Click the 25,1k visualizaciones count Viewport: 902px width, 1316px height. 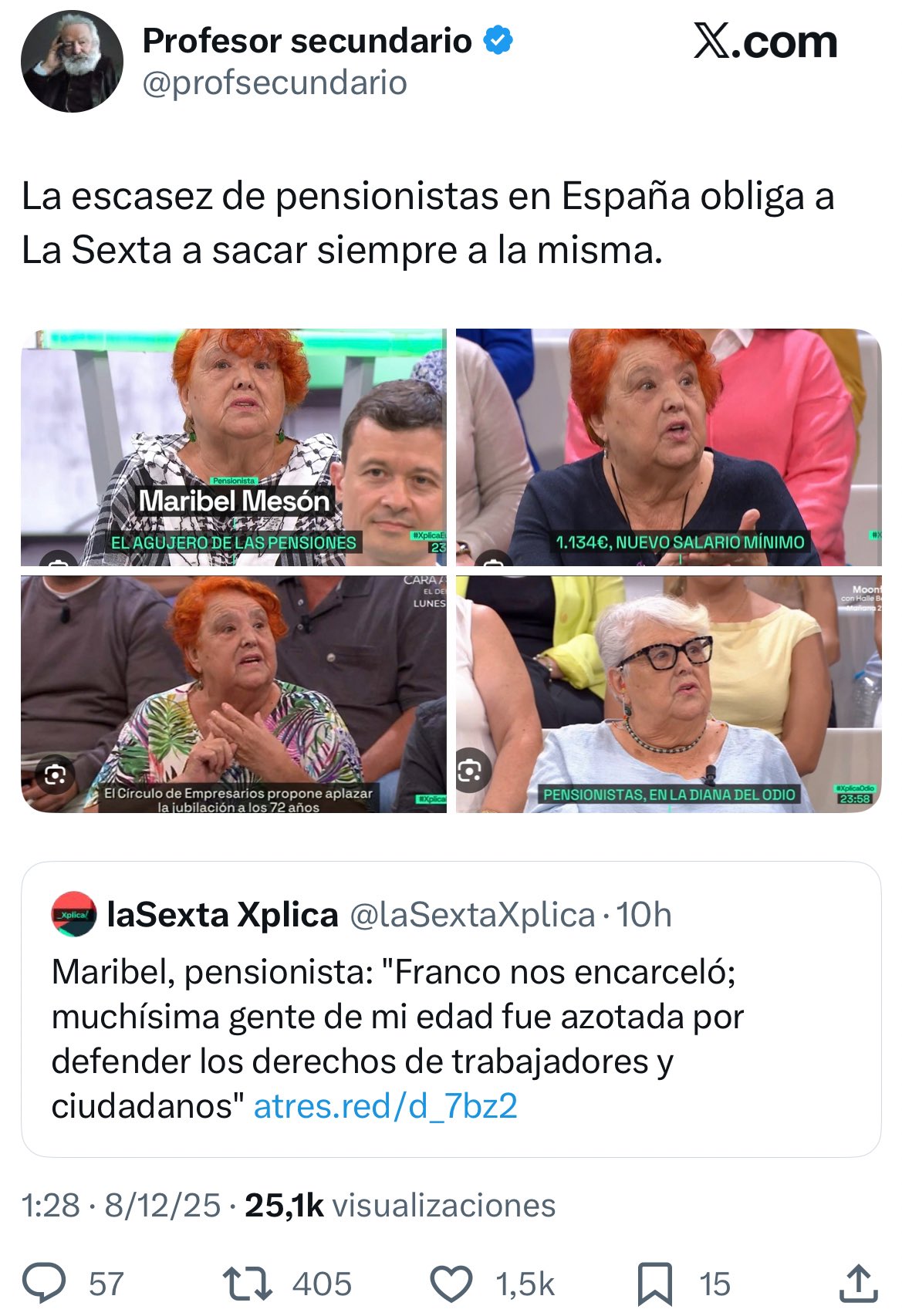click(400, 1205)
